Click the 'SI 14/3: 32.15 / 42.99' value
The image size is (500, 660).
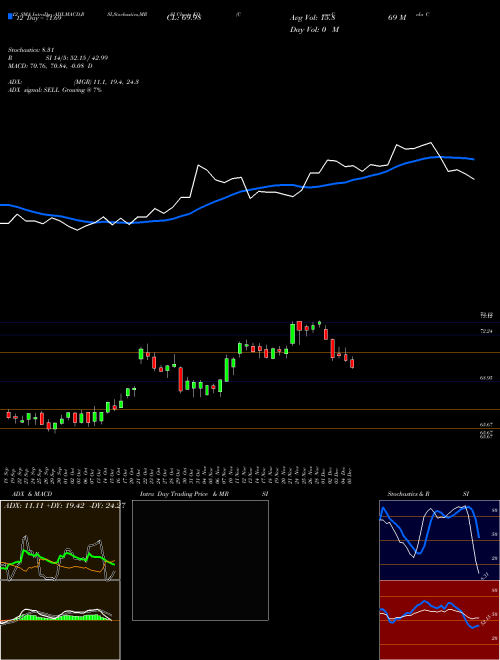[77, 58]
